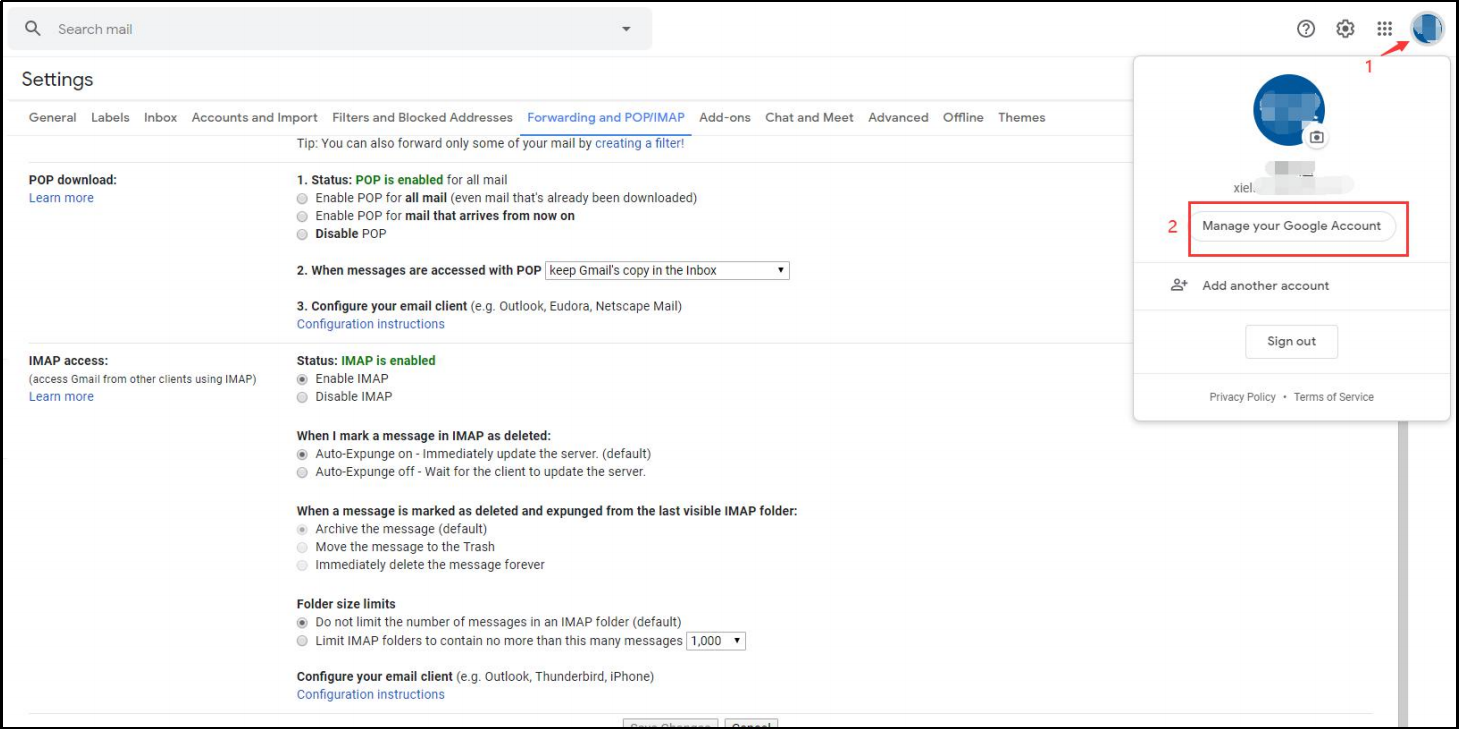This screenshot has height=729, width=1459.
Task: Expand search options arrow in search bar
Action: [626, 29]
